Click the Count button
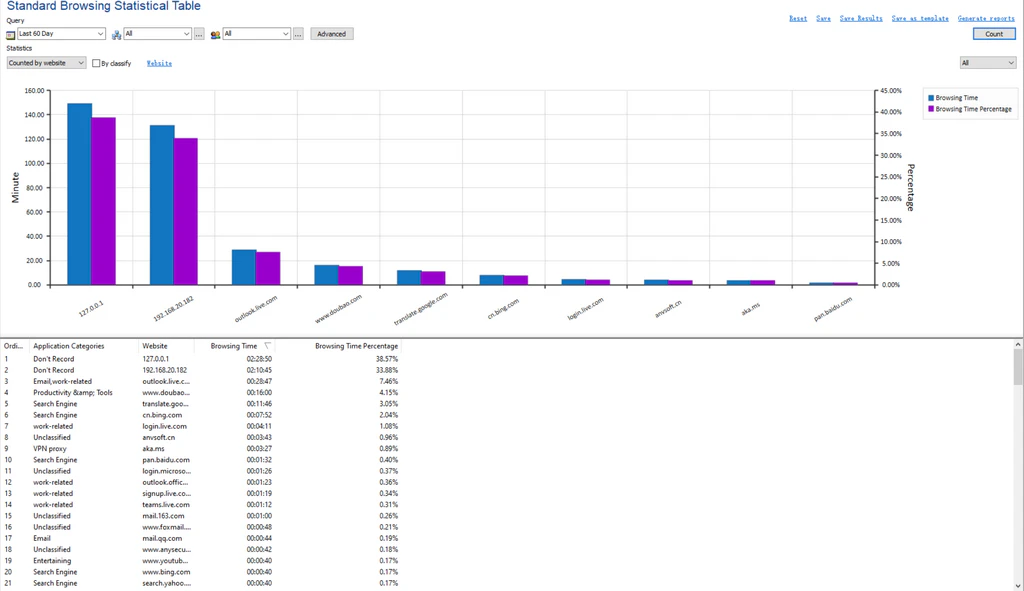Viewport: 1024px width, 591px height. [x=994, y=34]
